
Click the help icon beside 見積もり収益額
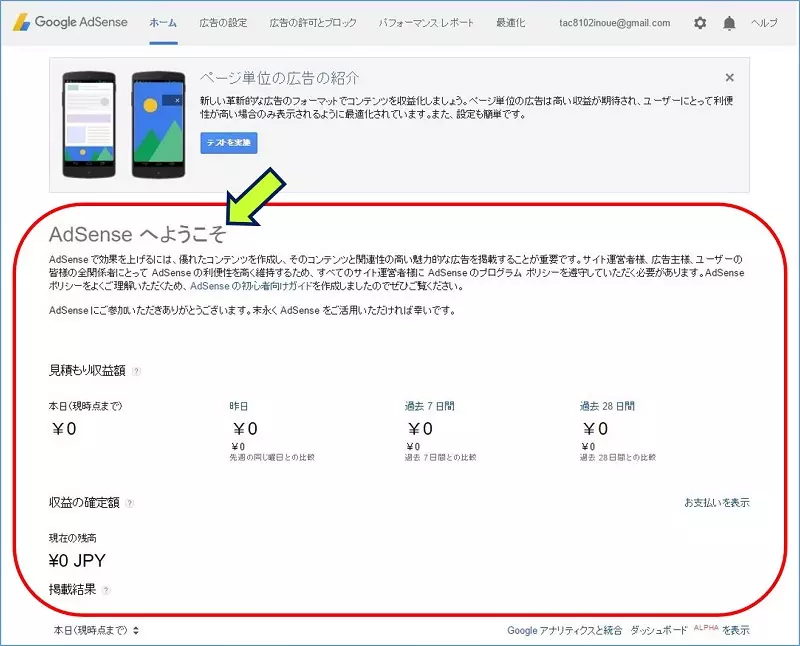point(136,371)
